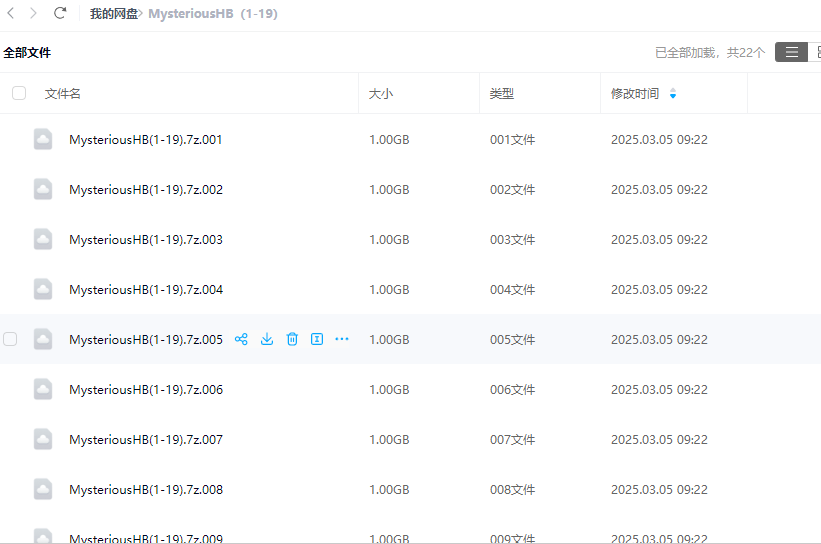Click the share icon for the .7z.005 file
Image resolution: width=821 pixels, height=544 pixels.
click(241, 339)
